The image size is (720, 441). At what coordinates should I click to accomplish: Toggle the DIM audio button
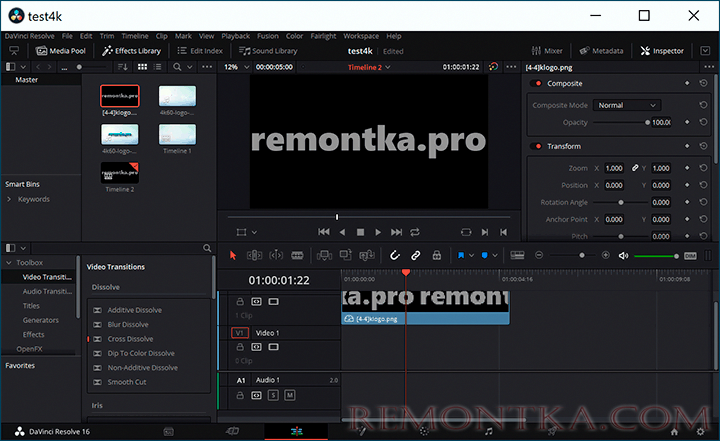click(x=690, y=256)
